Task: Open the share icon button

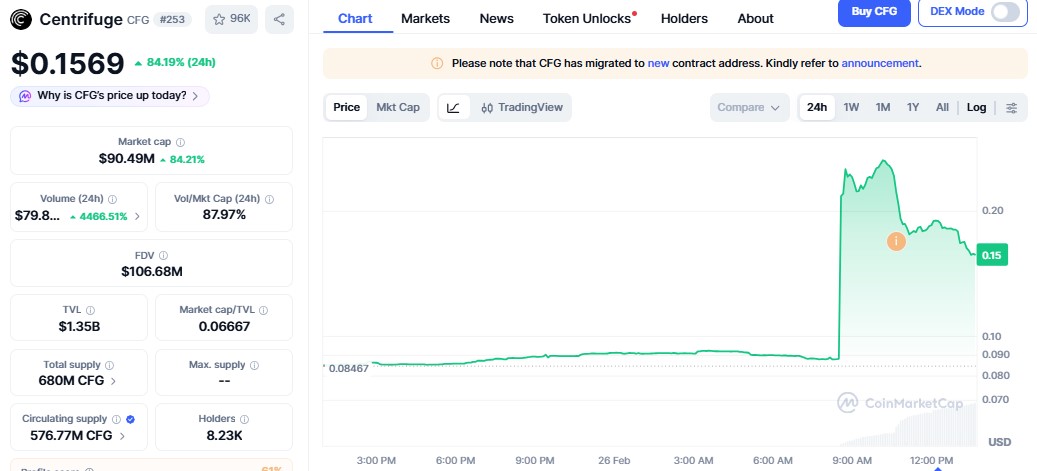Action: (279, 19)
